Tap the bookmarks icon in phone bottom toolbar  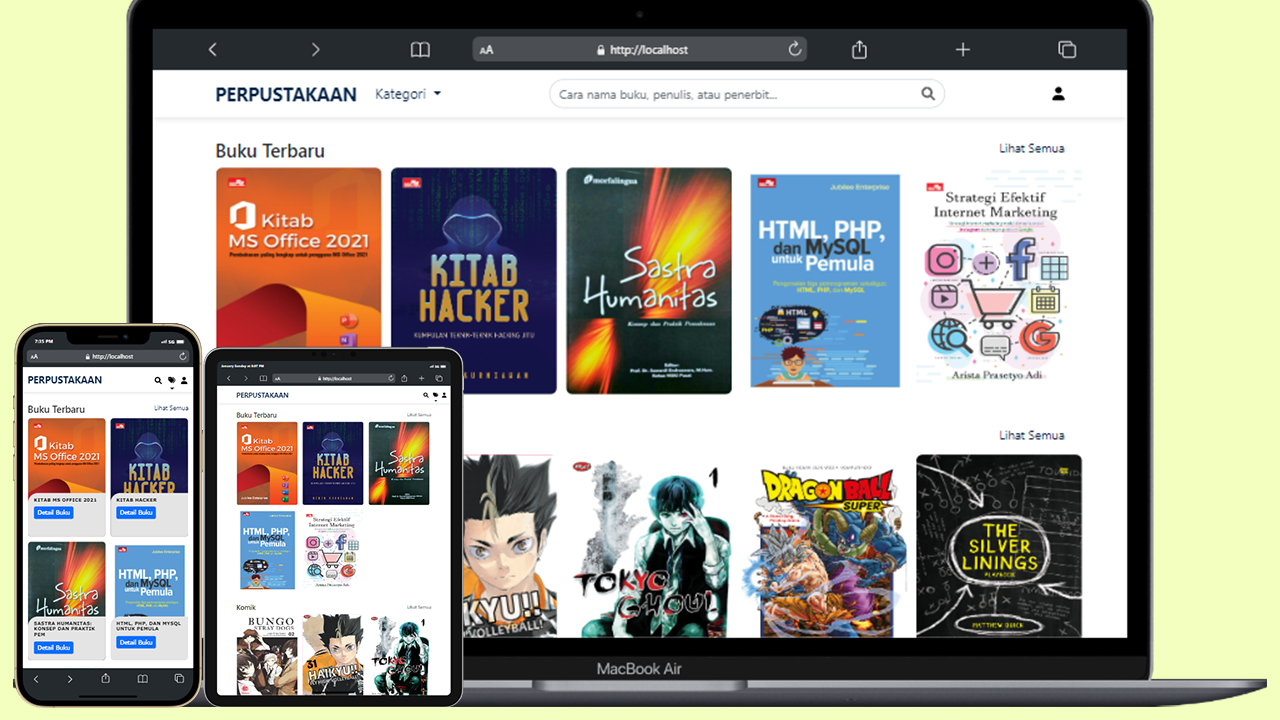(x=143, y=679)
